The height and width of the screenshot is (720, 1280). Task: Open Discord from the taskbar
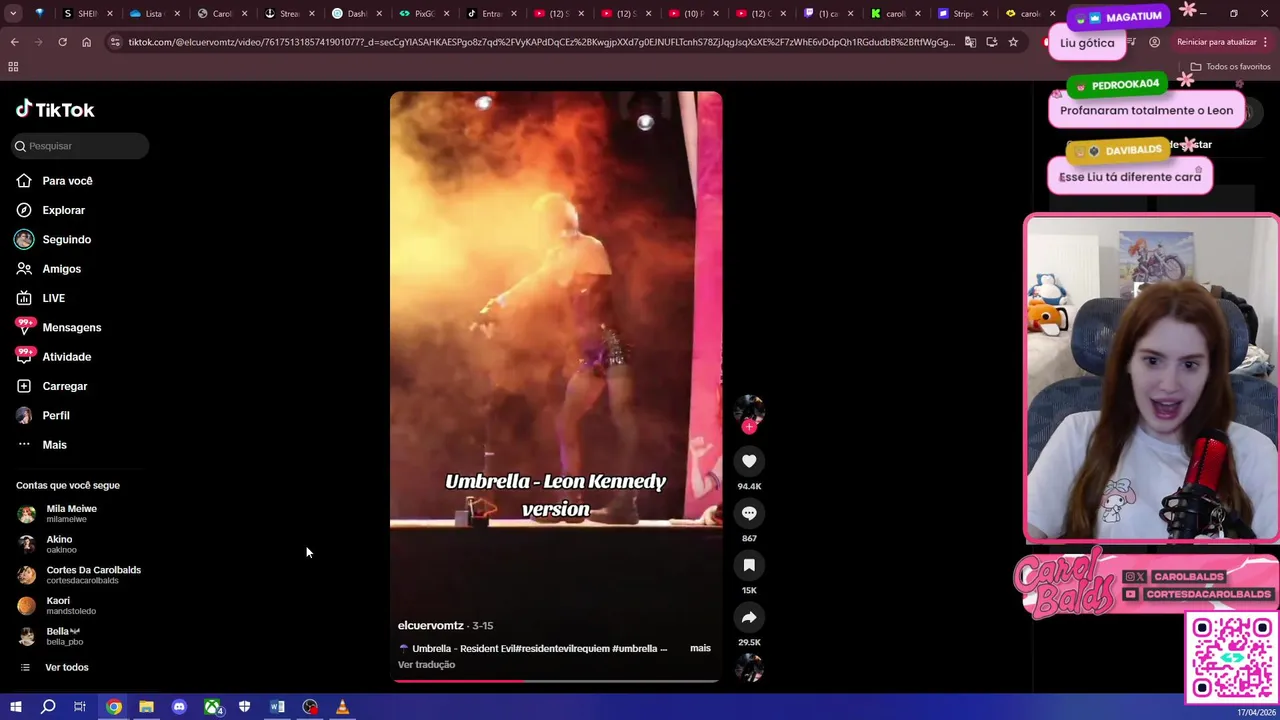click(179, 707)
